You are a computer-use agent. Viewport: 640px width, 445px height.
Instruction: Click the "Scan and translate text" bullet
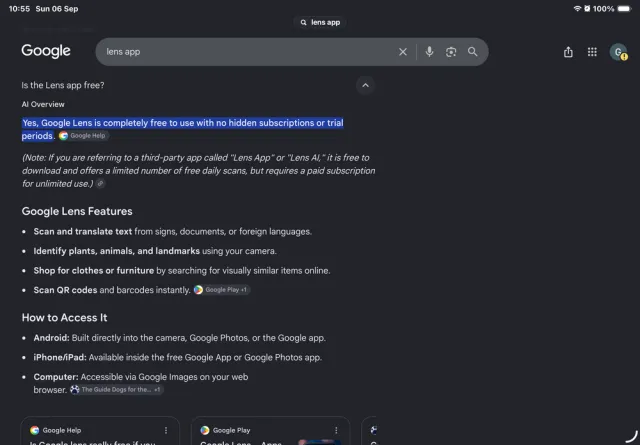click(x=173, y=231)
